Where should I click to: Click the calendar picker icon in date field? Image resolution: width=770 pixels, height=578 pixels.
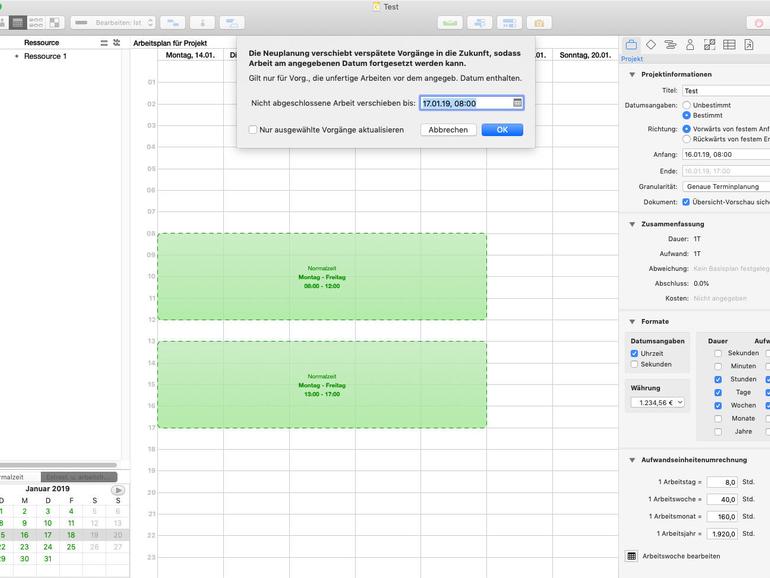[x=517, y=103]
